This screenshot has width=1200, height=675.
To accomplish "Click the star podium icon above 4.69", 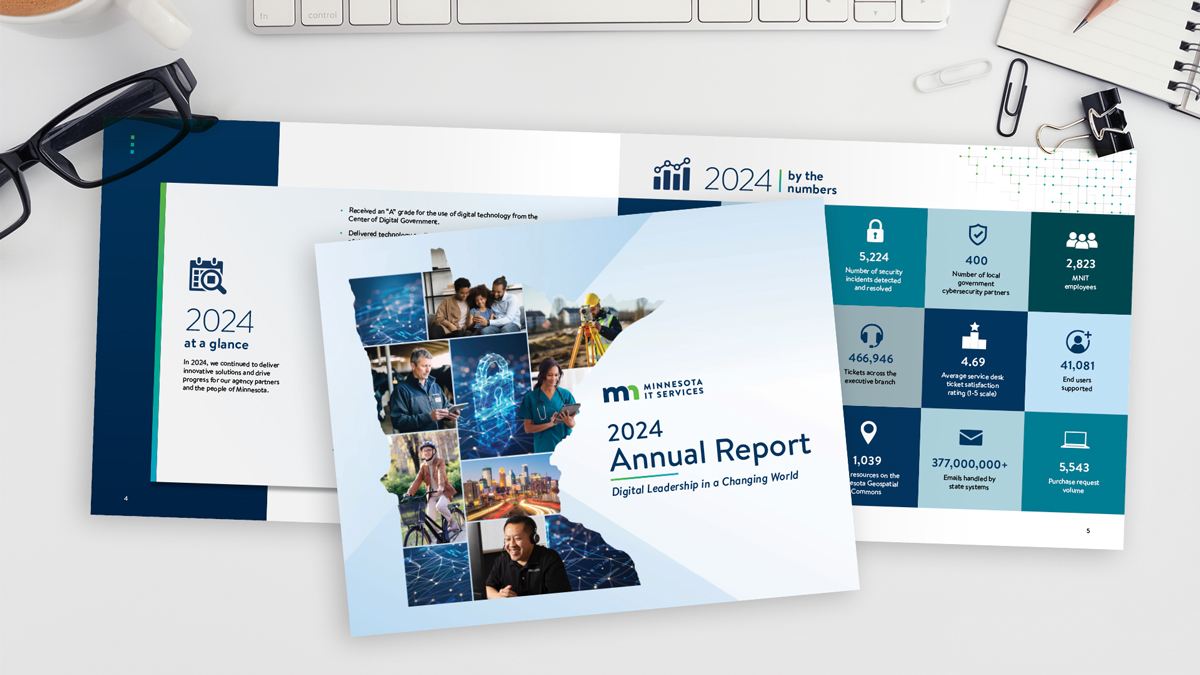I will [x=973, y=335].
